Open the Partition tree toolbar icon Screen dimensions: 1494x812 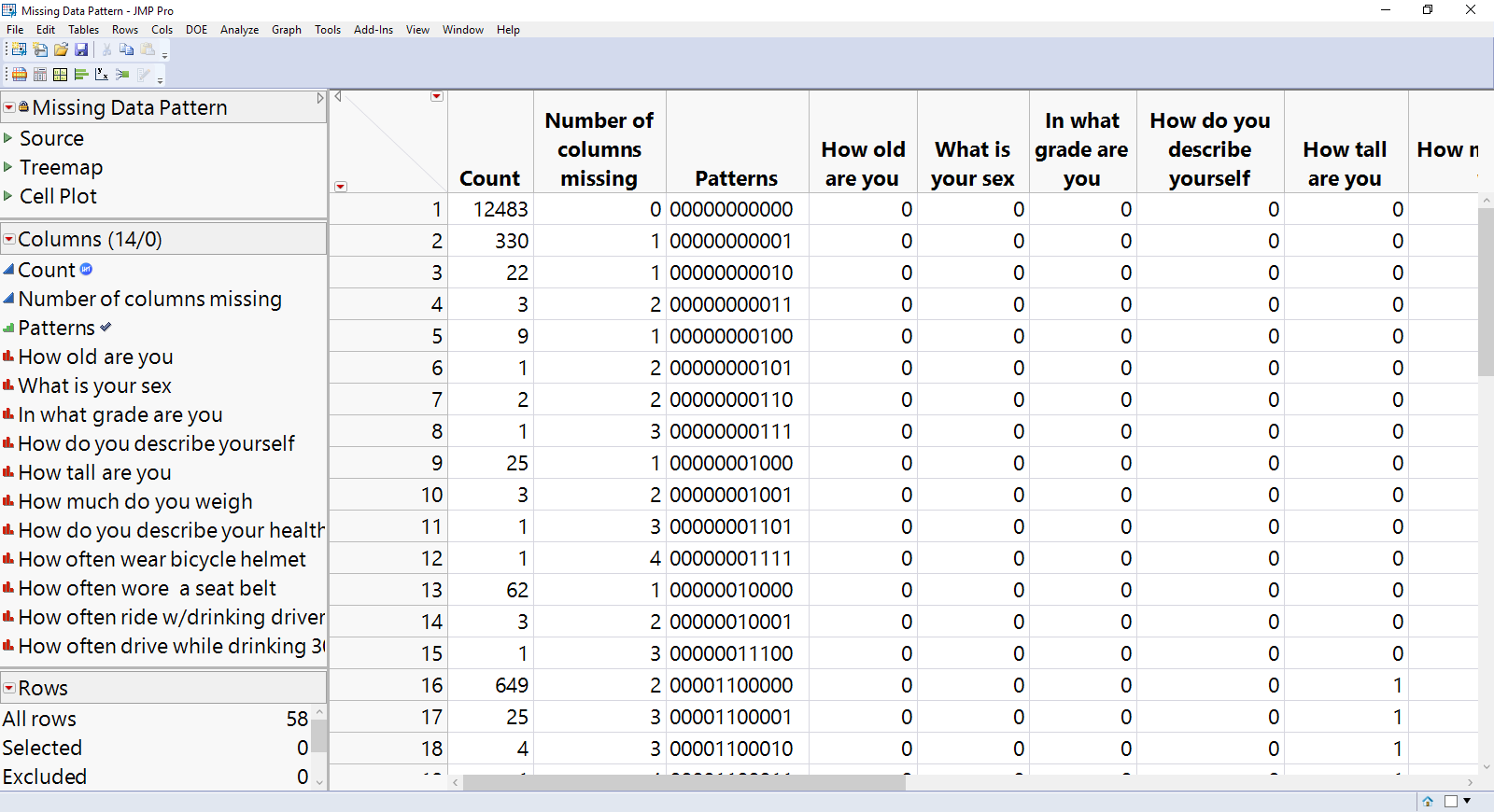[x=122, y=75]
